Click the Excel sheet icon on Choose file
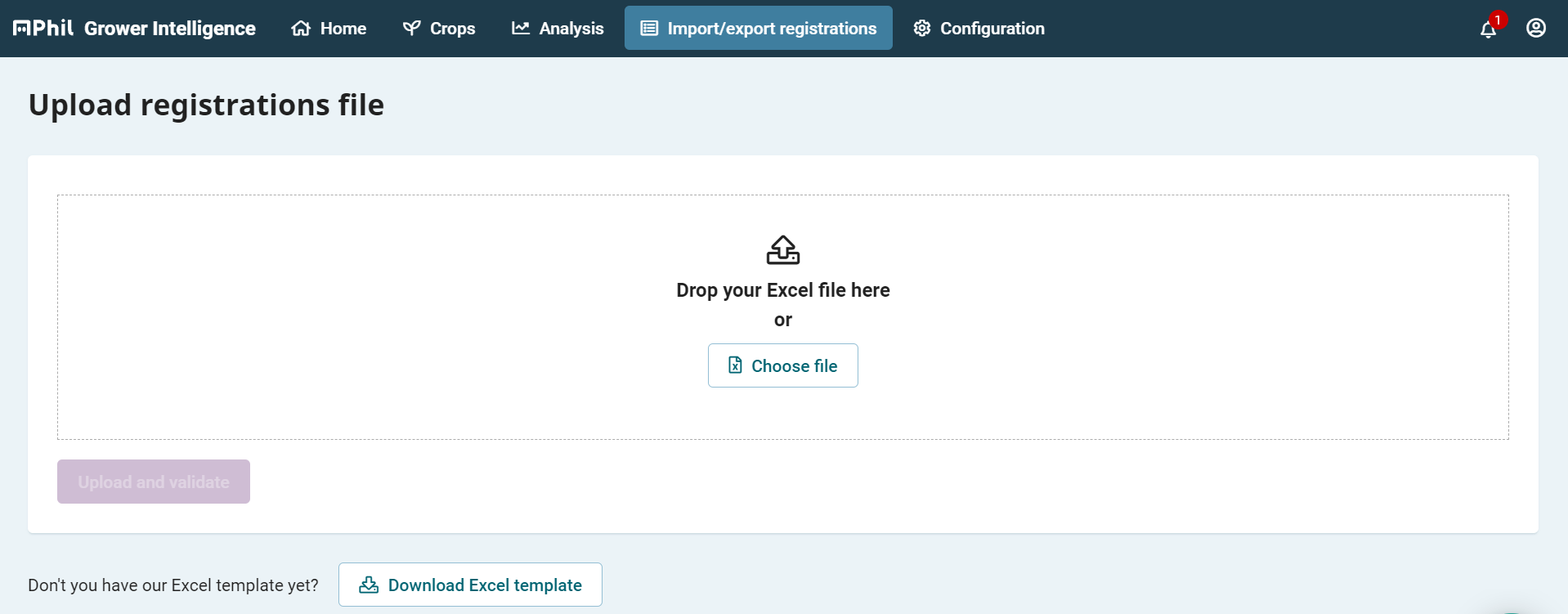This screenshot has width=1568, height=614. [x=735, y=365]
